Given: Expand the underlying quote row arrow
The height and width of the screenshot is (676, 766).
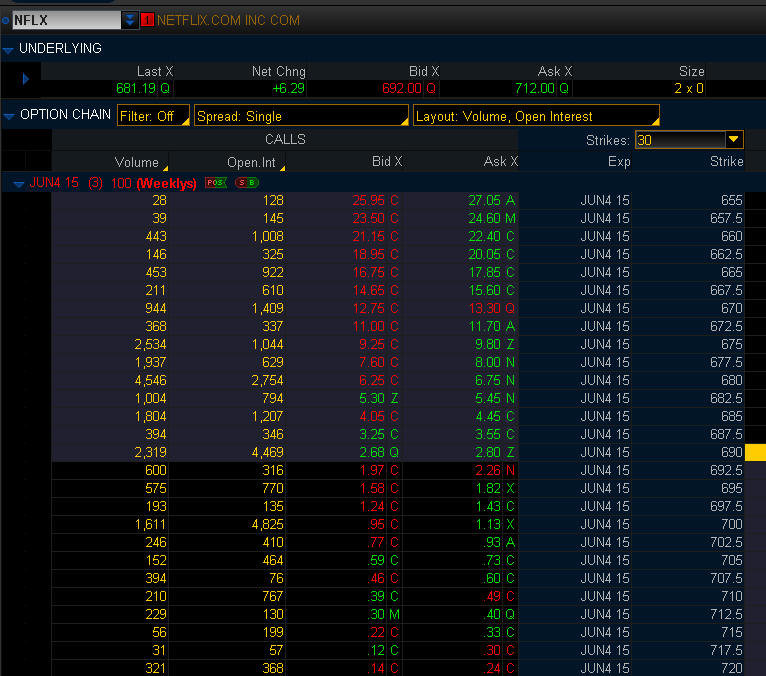Looking at the screenshot, I should point(26,79).
